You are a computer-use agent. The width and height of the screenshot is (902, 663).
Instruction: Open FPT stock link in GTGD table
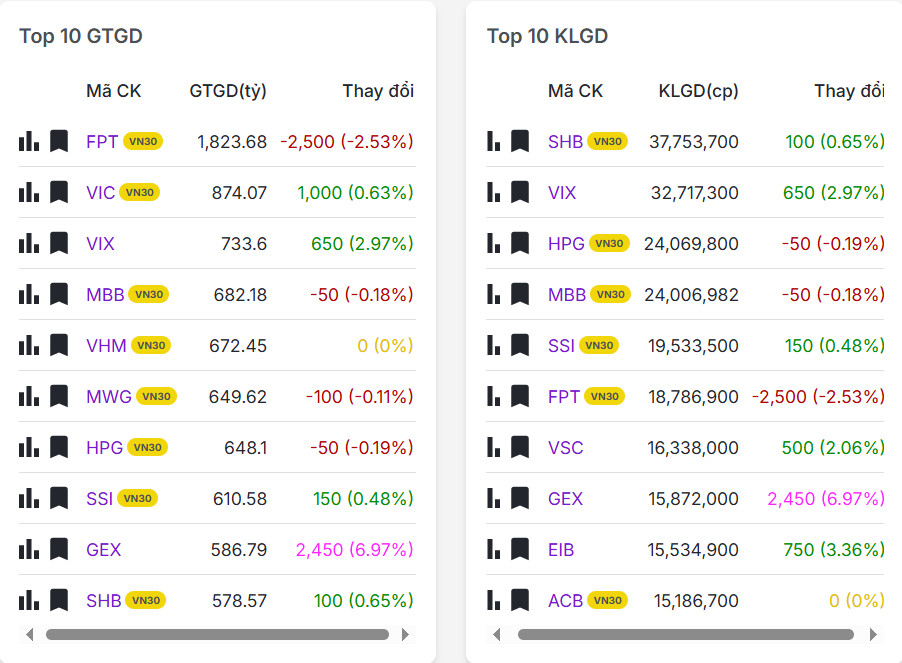click(102, 141)
